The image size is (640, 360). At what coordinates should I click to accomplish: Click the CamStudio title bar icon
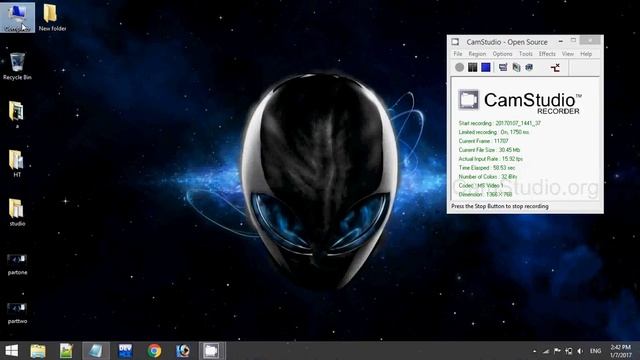point(456,42)
